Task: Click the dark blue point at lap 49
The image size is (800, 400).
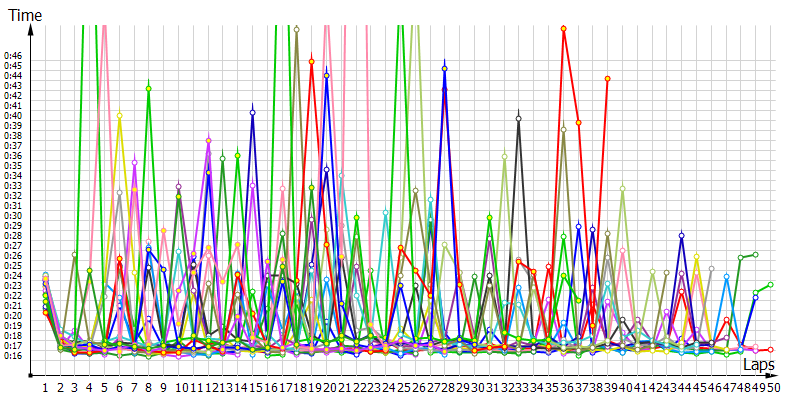Action: click(756, 298)
